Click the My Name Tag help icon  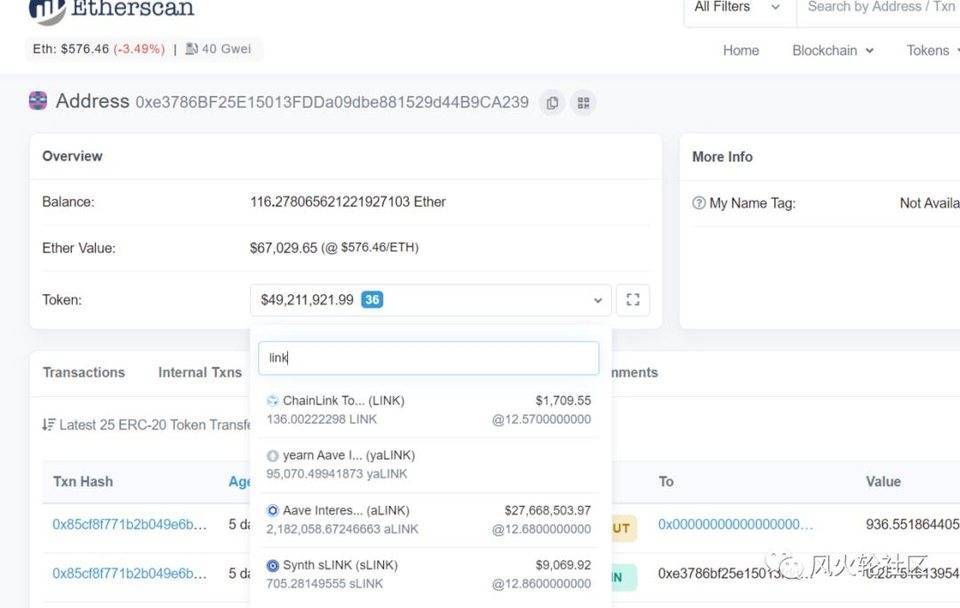(699, 203)
